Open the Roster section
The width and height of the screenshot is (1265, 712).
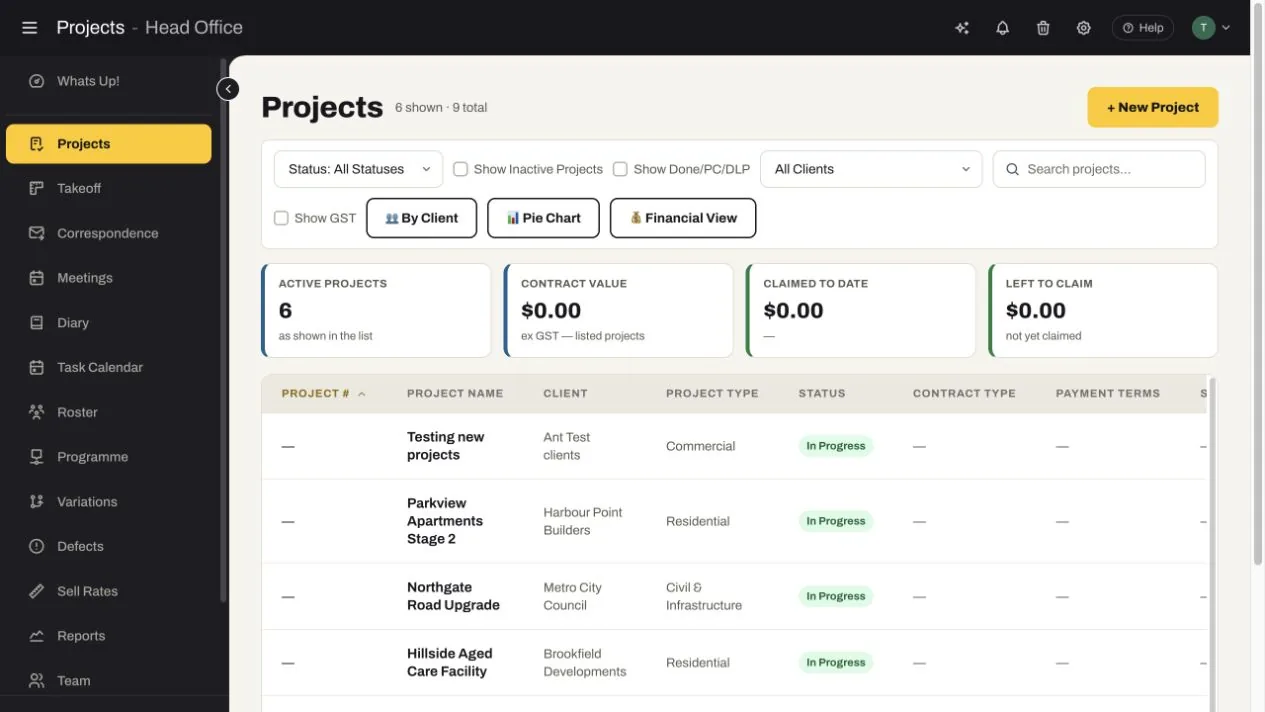point(108,412)
